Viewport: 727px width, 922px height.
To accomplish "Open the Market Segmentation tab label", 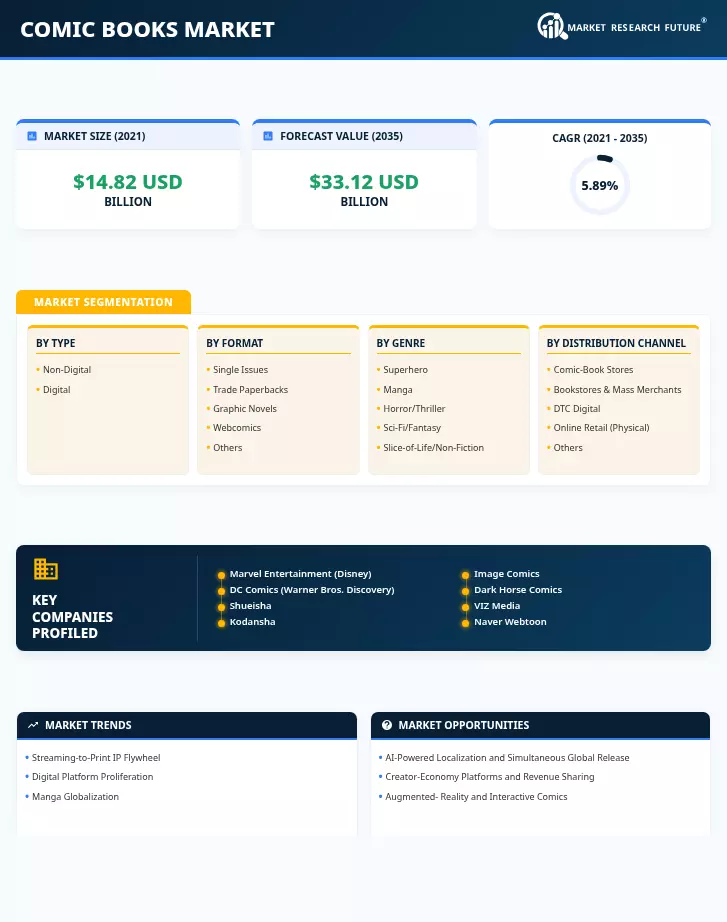I will [x=104, y=302].
